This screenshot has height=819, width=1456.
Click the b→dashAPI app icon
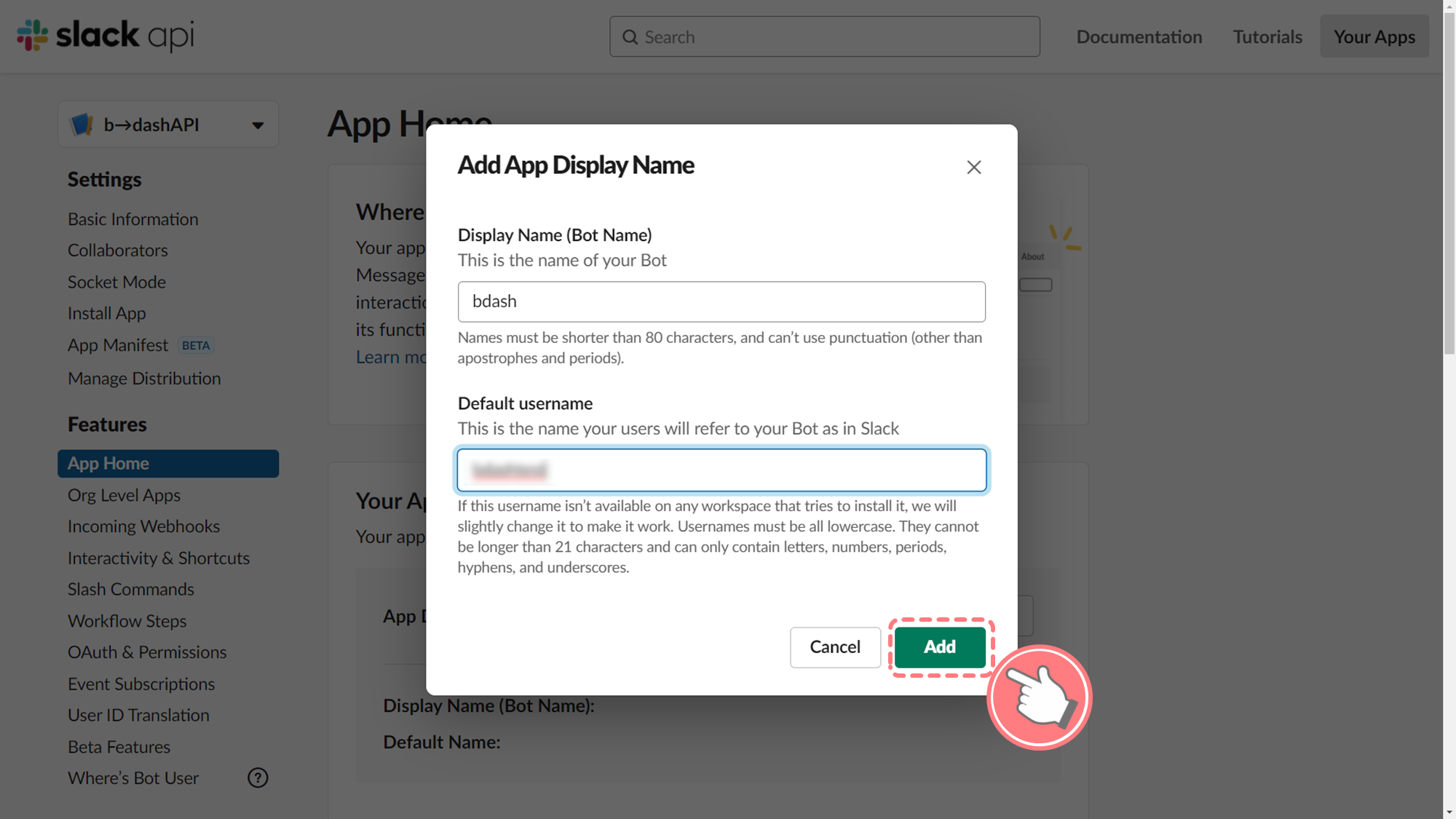(x=82, y=124)
